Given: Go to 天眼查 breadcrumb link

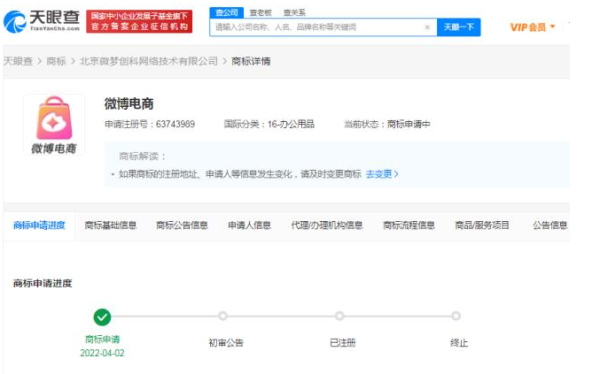Looking at the screenshot, I should click(x=18, y=61).
